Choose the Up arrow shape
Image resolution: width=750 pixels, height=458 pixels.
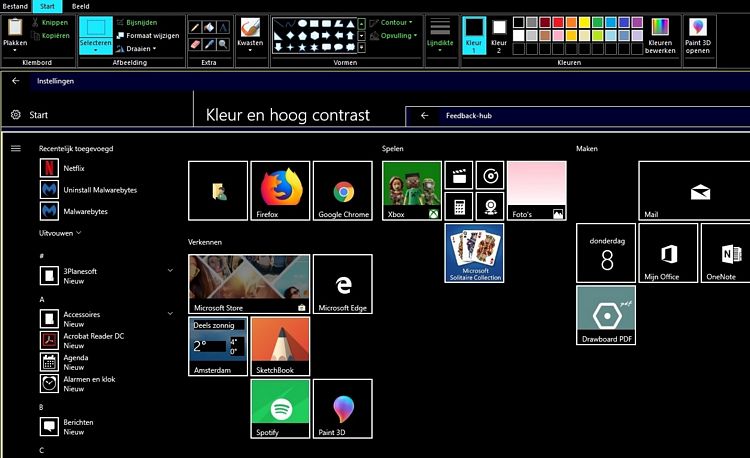pyautogui.click(x=351, y=35)
